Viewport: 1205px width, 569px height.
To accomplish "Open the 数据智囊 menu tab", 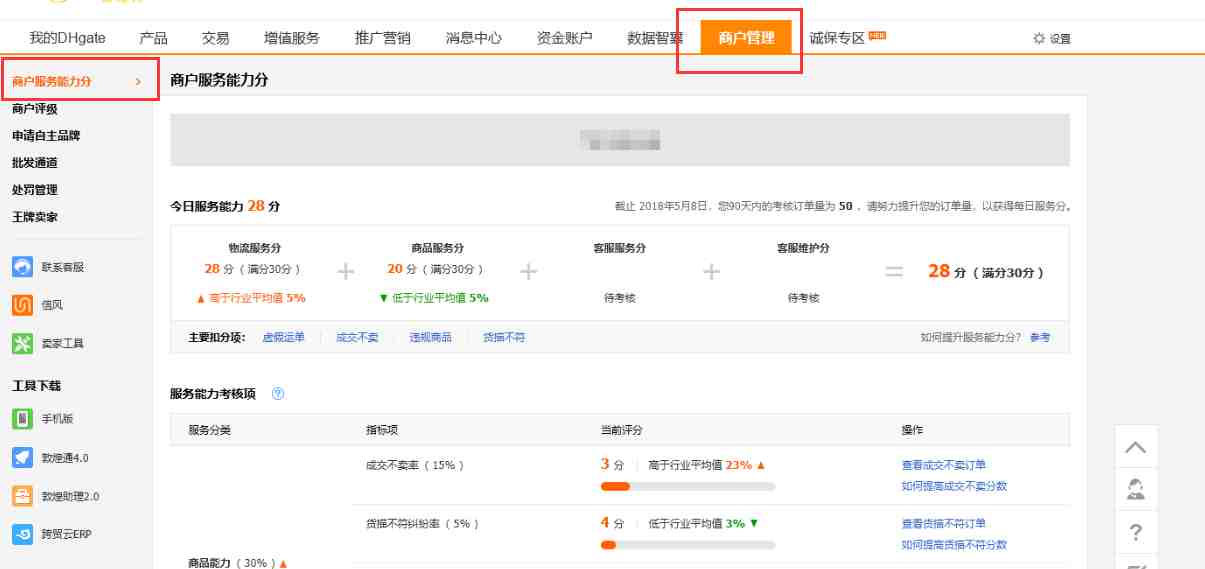I will (x=655, y=38).
